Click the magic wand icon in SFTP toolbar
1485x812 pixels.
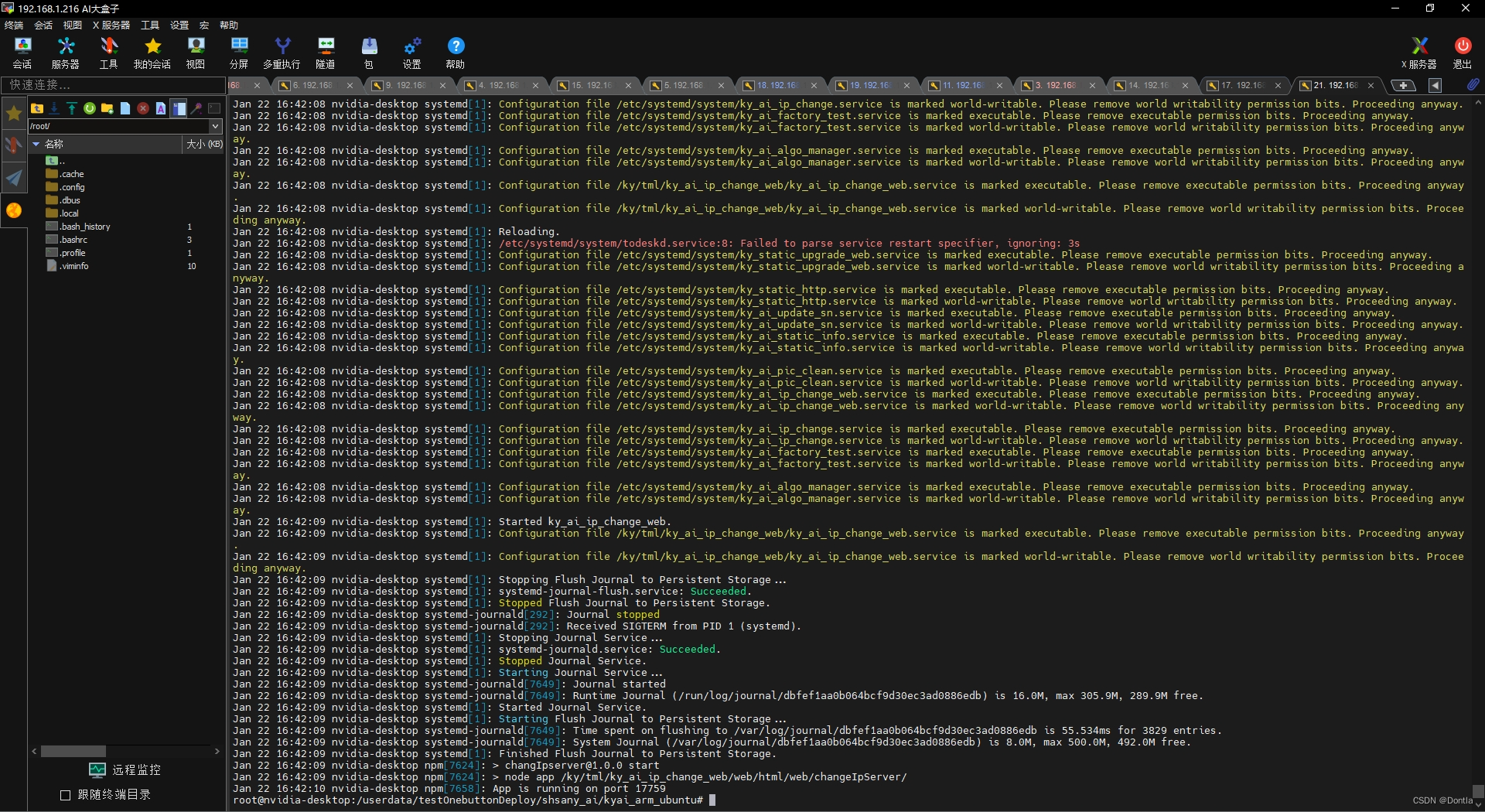(196, 108)
